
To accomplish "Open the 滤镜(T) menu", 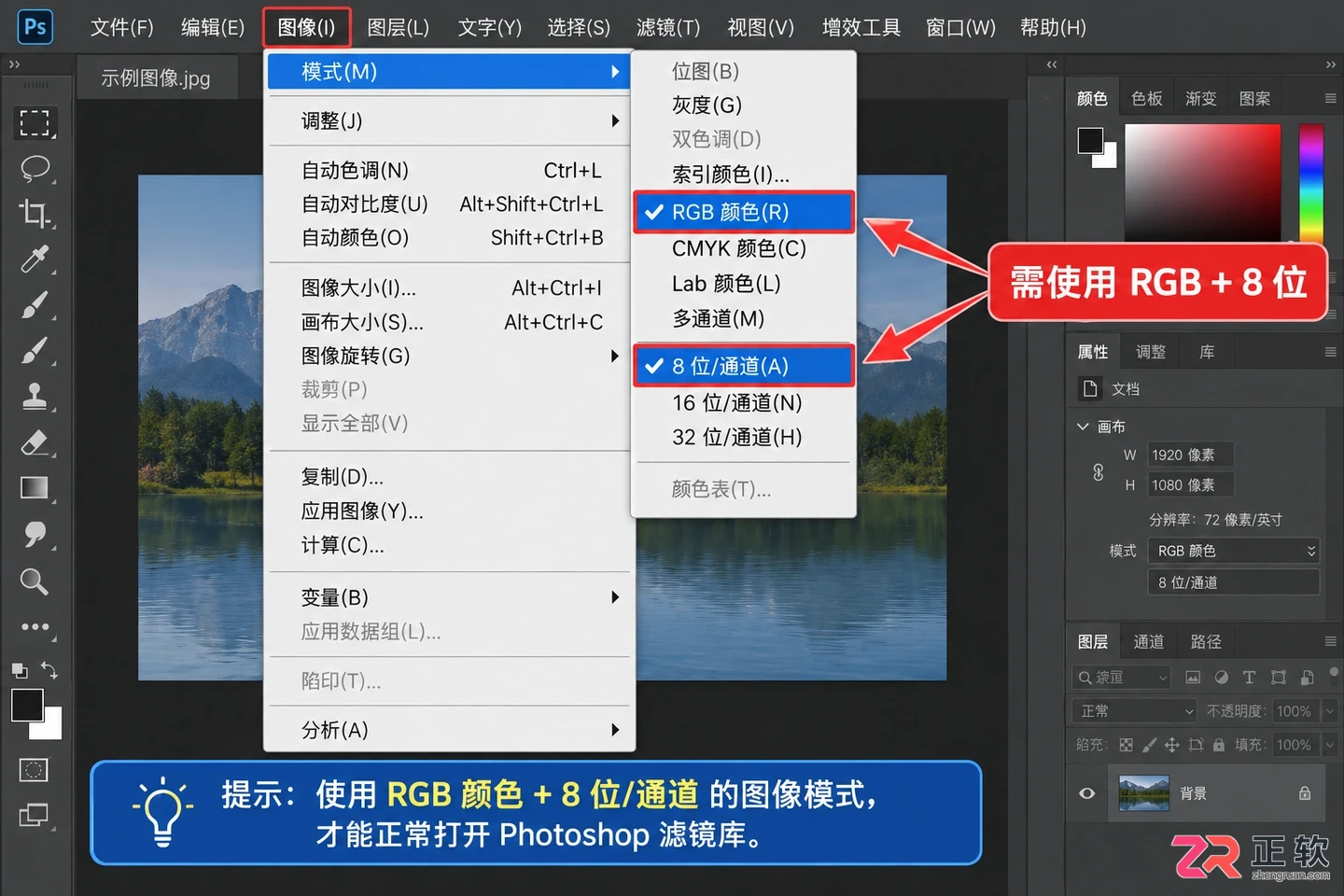I will 668,27.
